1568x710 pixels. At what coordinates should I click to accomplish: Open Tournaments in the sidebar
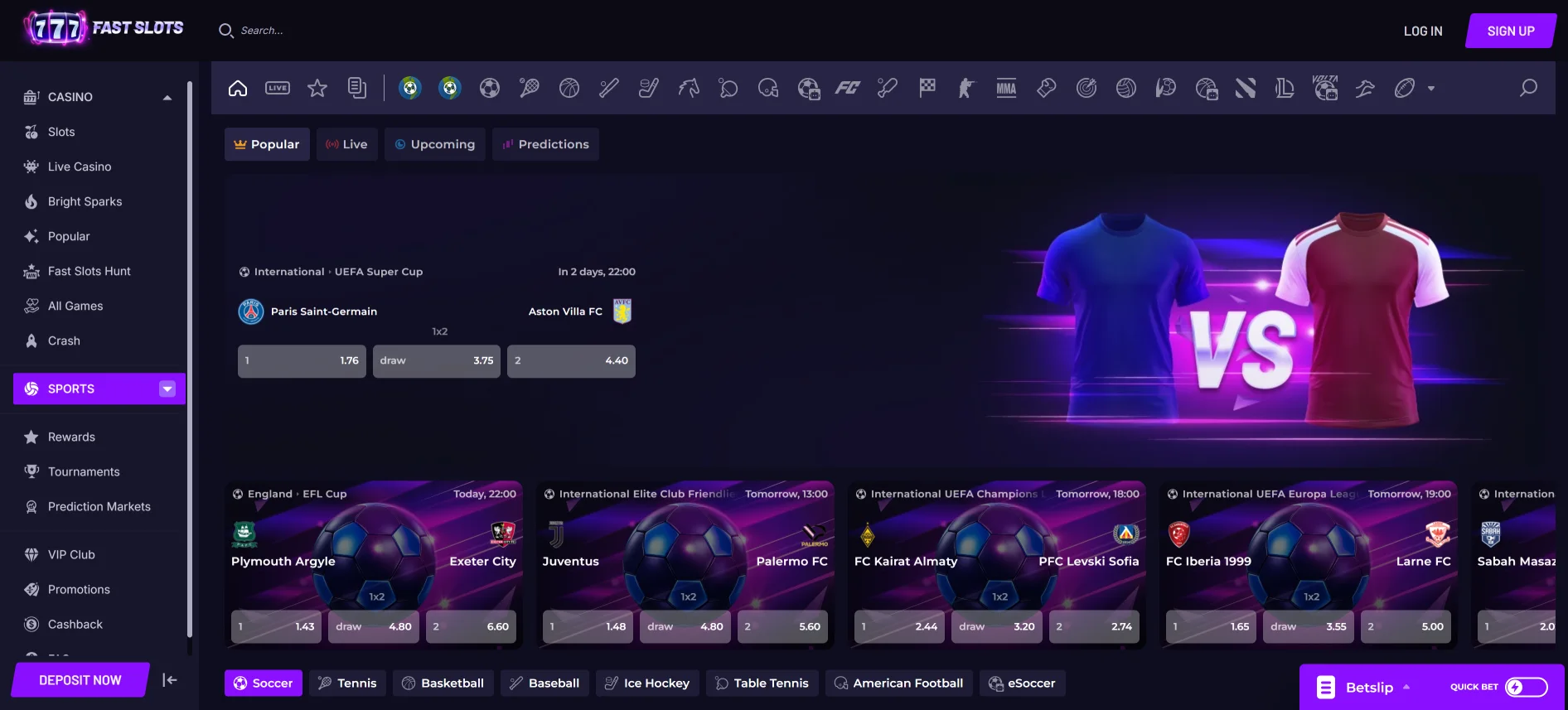coord(84,471)
